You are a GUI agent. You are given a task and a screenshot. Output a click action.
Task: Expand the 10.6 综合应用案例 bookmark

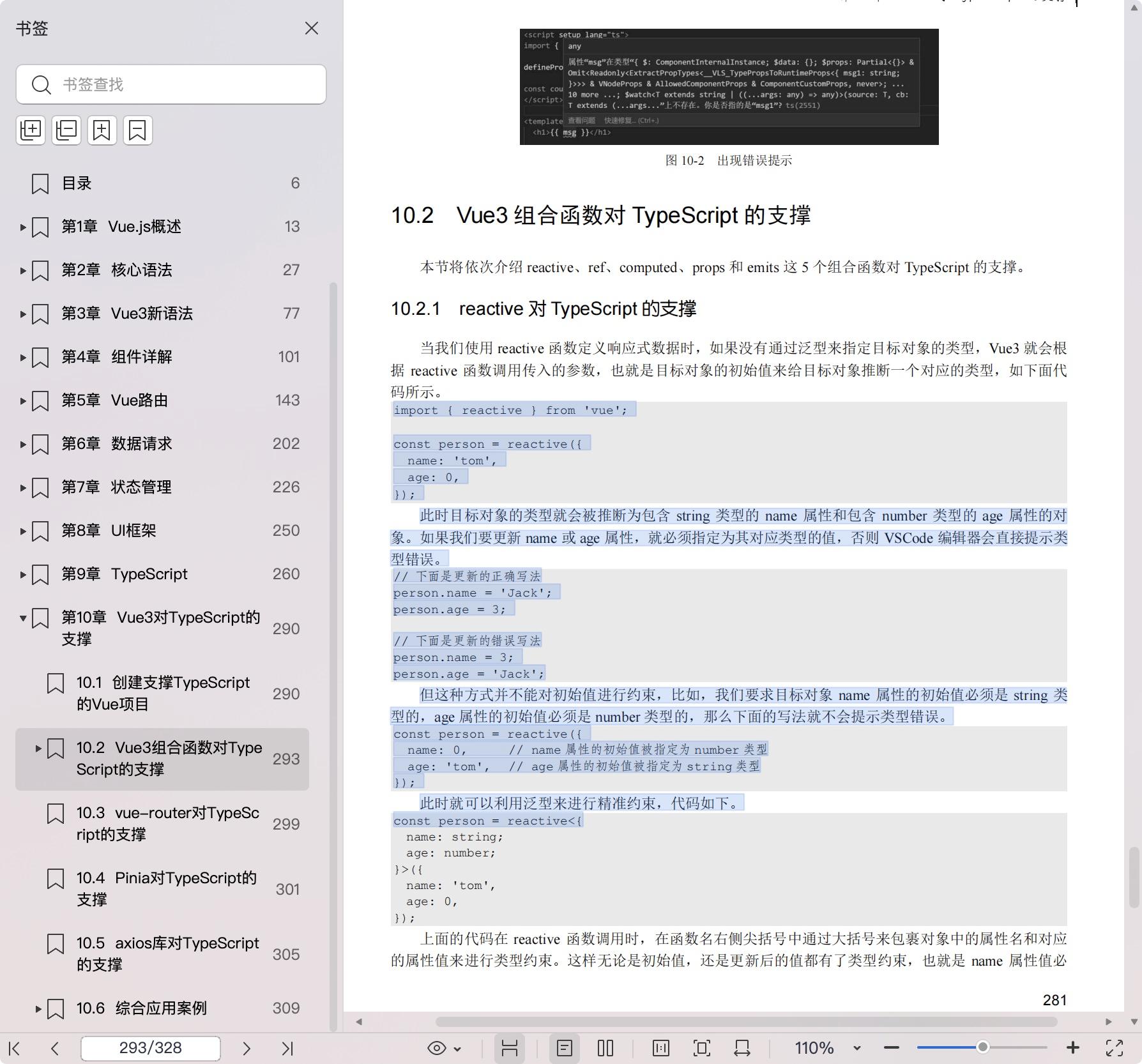click(x=38, y=1008)
